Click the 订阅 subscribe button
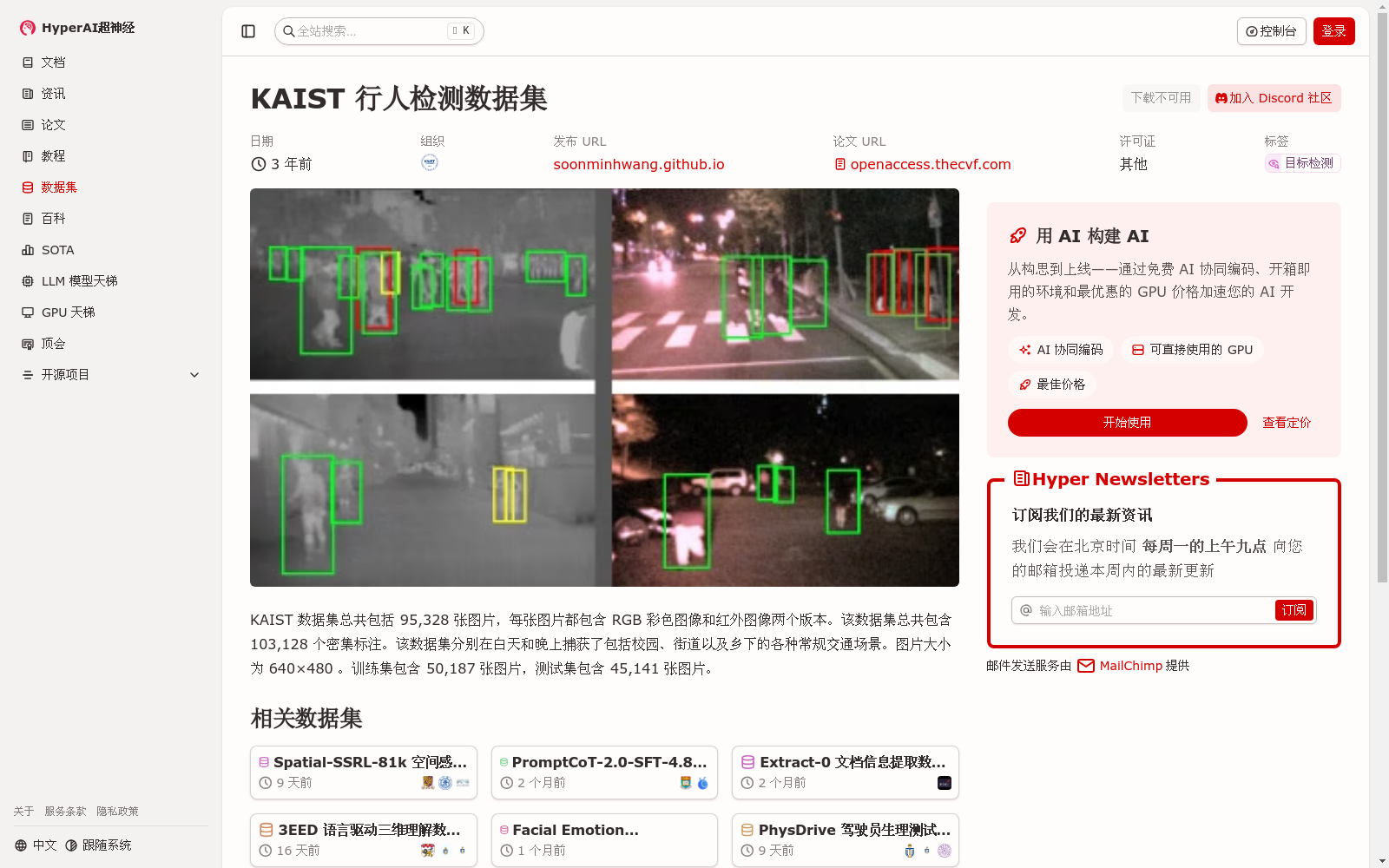The image size is (1389, 868). coord(1294,610)
